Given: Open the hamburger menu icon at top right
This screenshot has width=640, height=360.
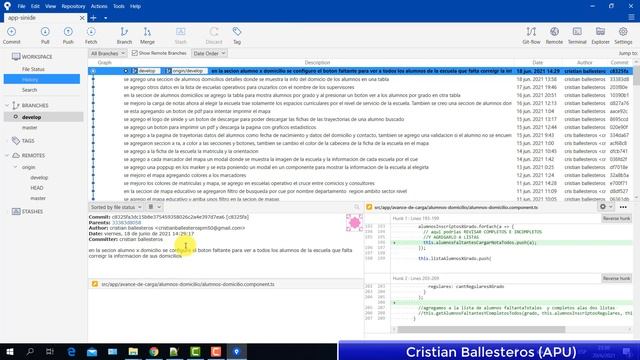Looking at the screenshot, I should click(x=631, y=17).
